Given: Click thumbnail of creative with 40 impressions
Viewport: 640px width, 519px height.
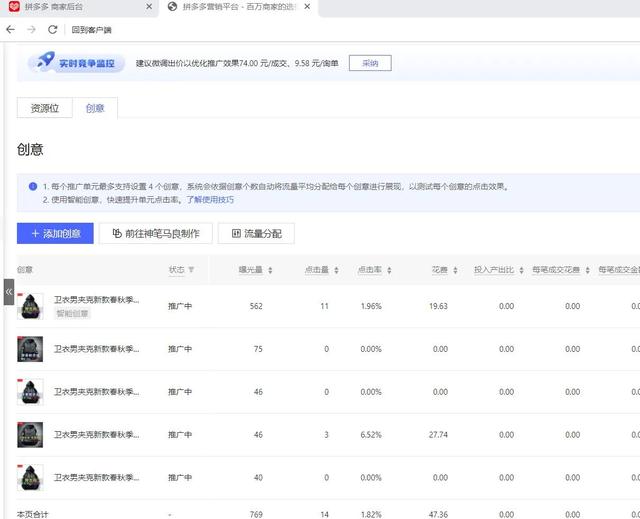Looking at the screenshot, I should point(30,477).
